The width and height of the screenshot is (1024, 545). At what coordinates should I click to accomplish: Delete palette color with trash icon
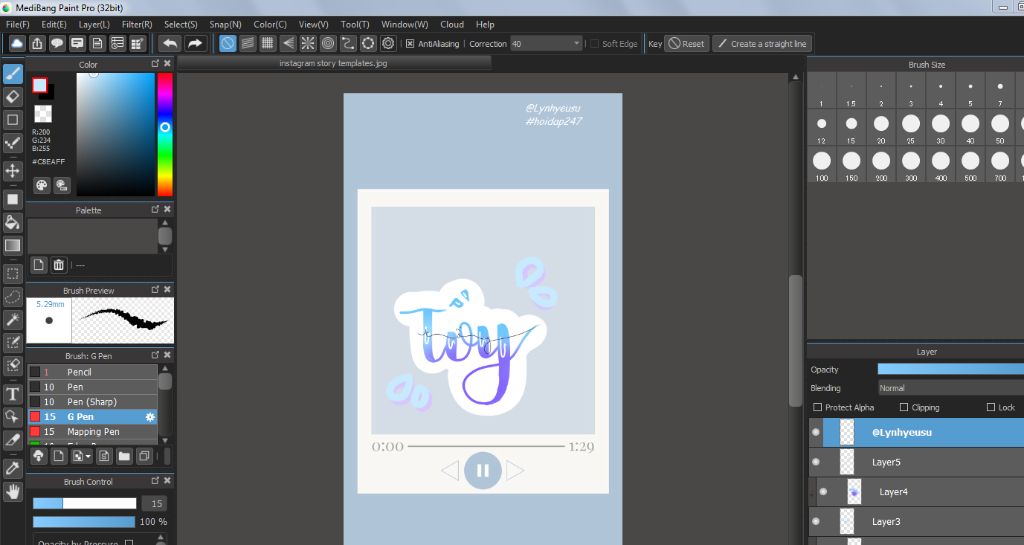(59, 265)
